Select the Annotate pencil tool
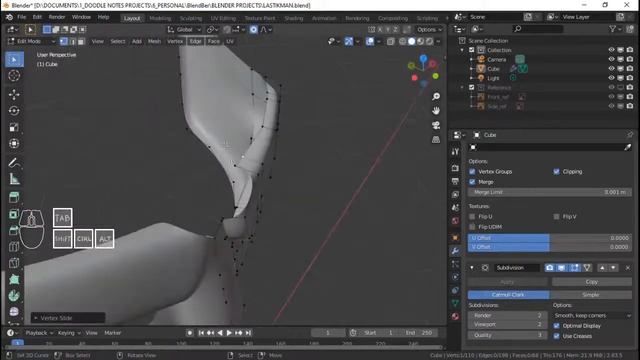640x360 pixels. (x=14, y=163)
